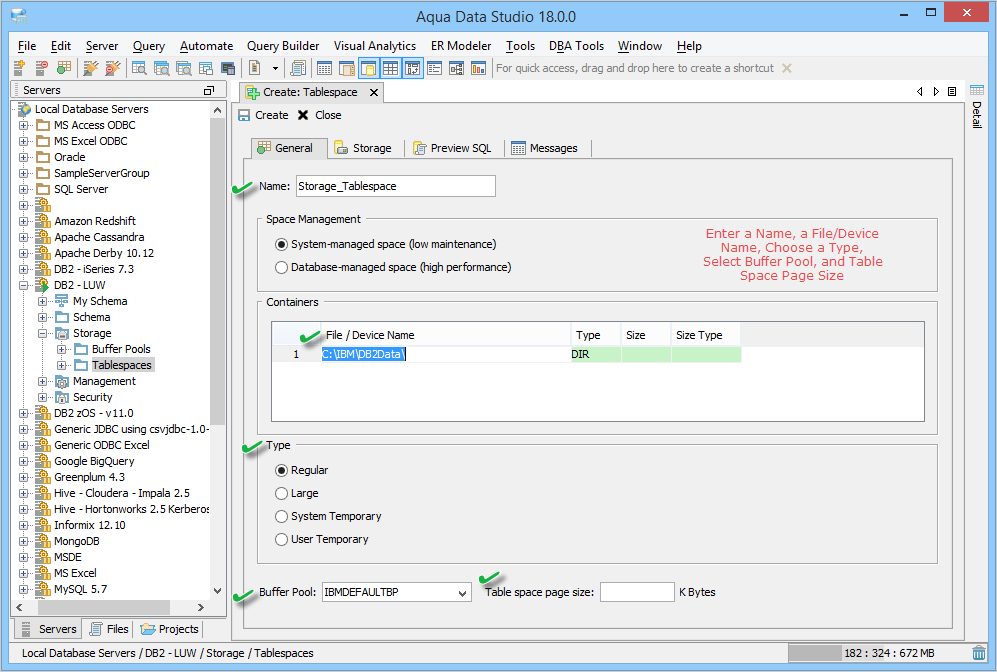Image resolution: width=997 pixels, height=672 pixels.
Task: Open the Detail side panel icon
Action: (x=977, y=90)
